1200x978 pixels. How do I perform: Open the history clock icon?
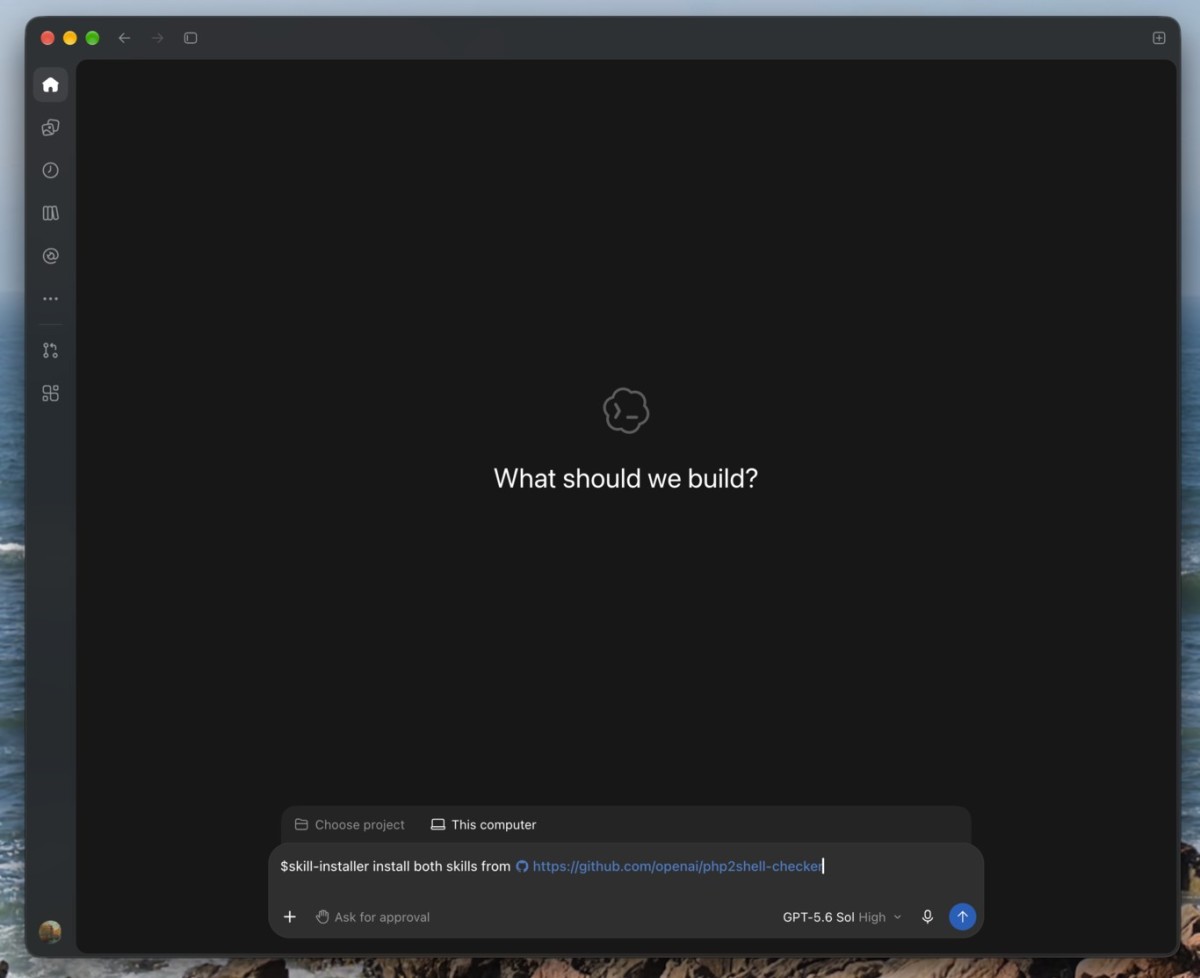tap(50, 171)
